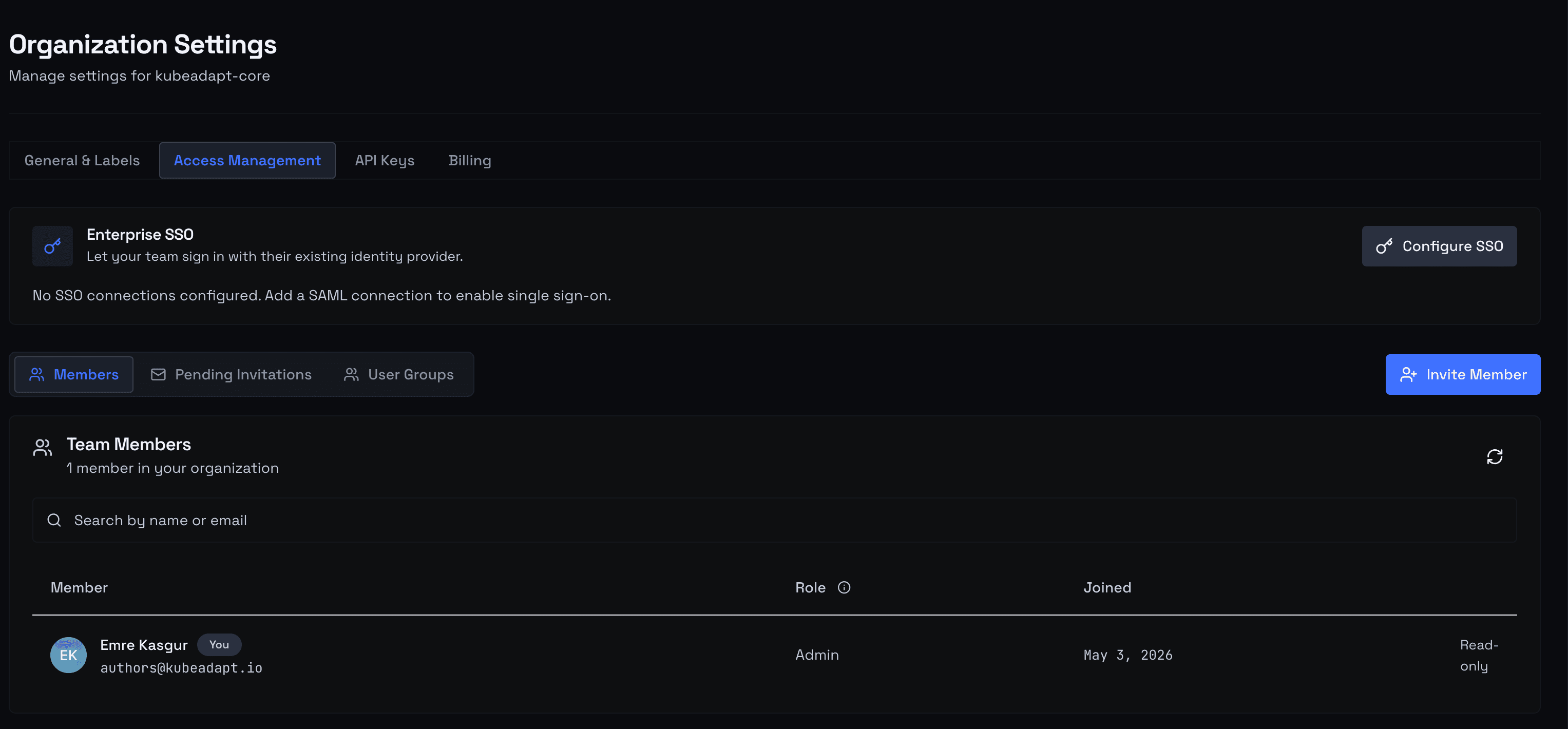The width and height of the screenshot is (1568, 729).
Task: Open the User Groups tab
Action: [x=399, y=374]
